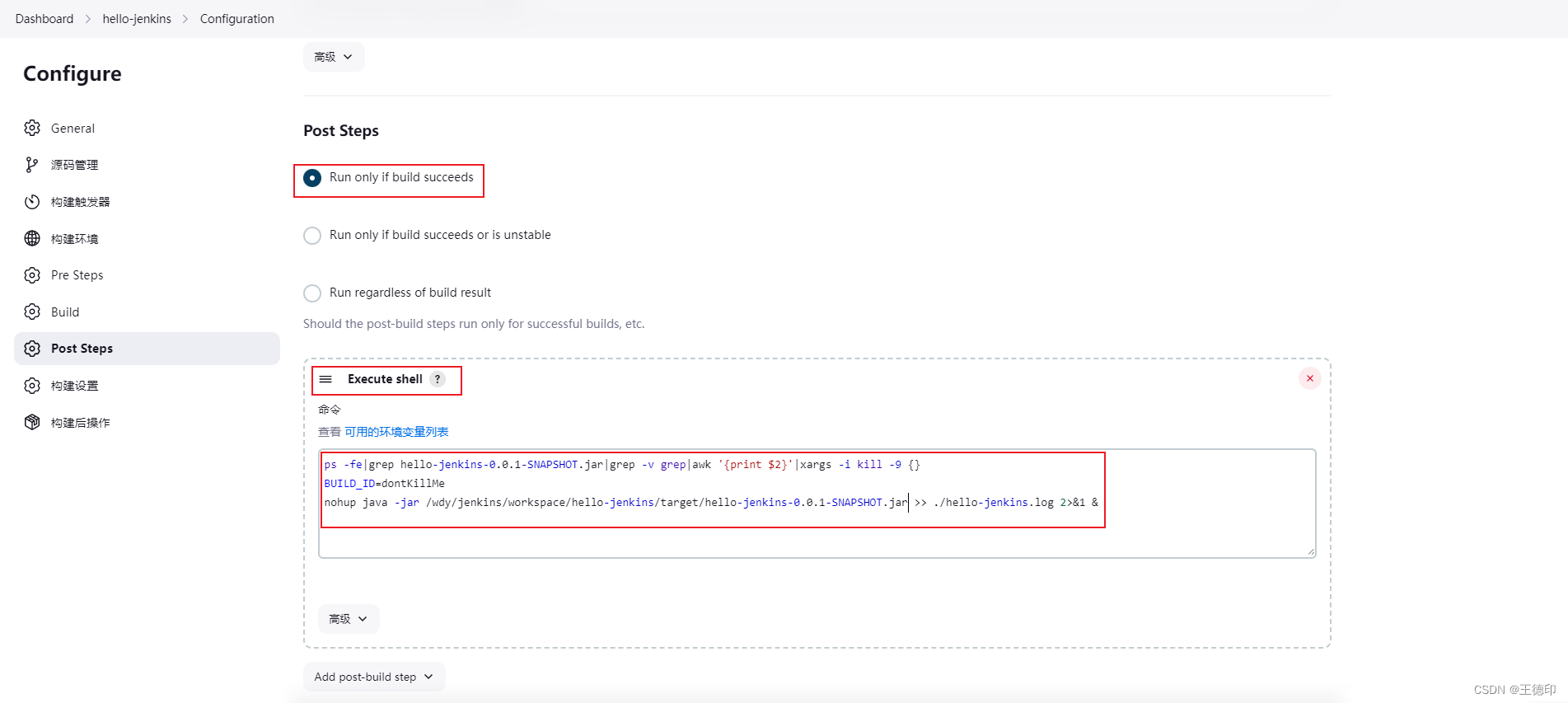1568x703 pixels.
Task: Select Run only if build succeeds
Action: tap(312, 178)
